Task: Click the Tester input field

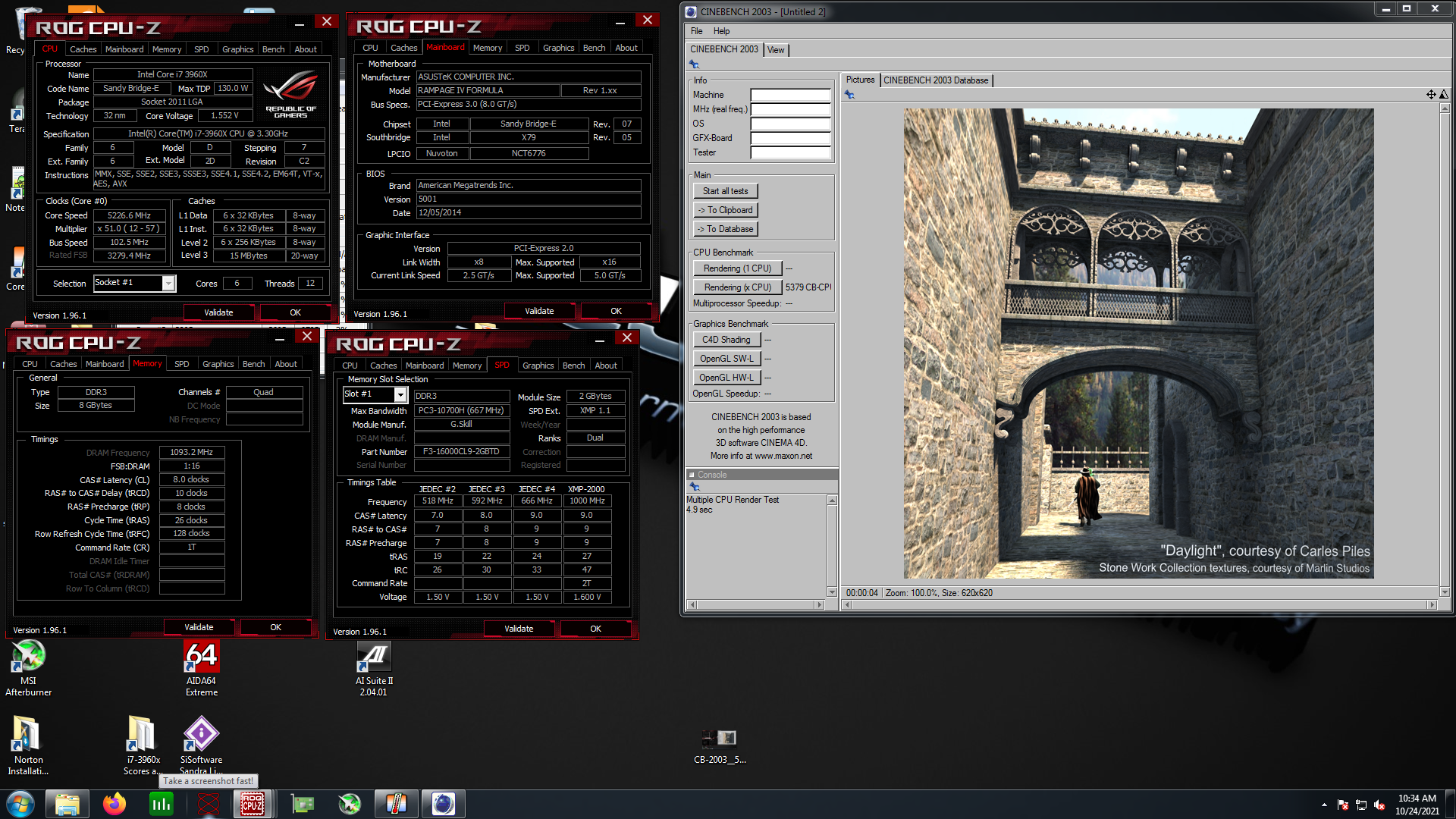Action: click(x=790, y=152)
